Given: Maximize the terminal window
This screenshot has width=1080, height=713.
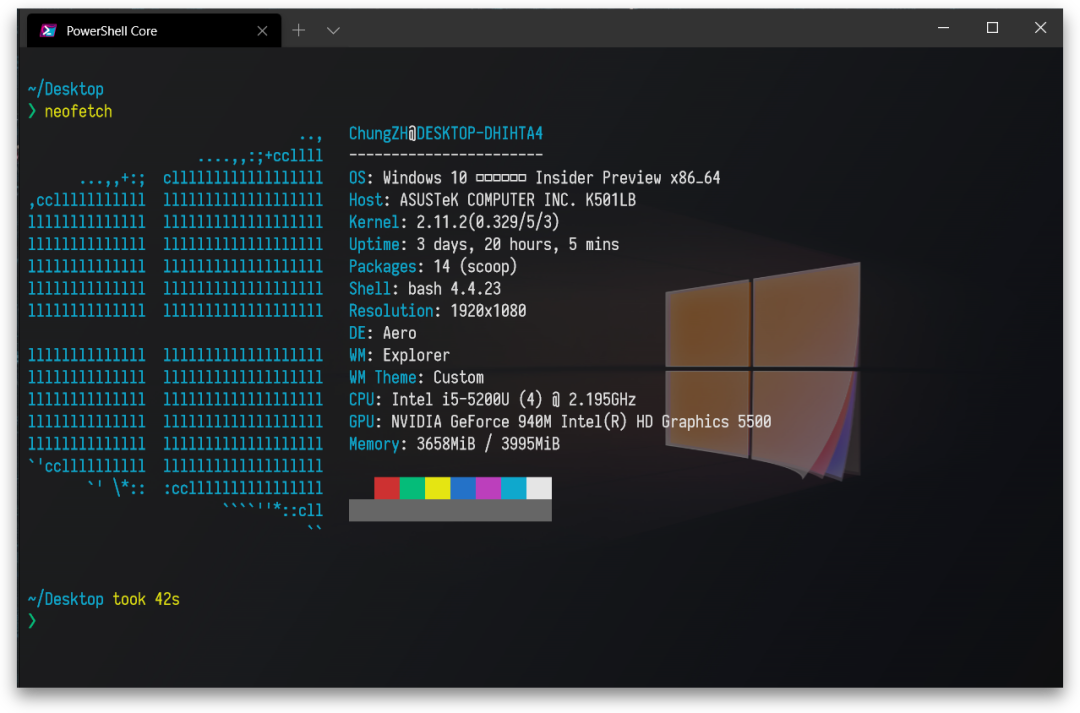Looking at the screenshot, I should coord(992,28).
